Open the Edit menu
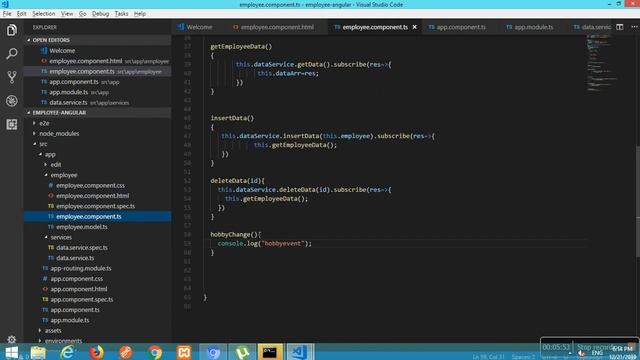This screenshot has width=640, height=360. (22, 13)
